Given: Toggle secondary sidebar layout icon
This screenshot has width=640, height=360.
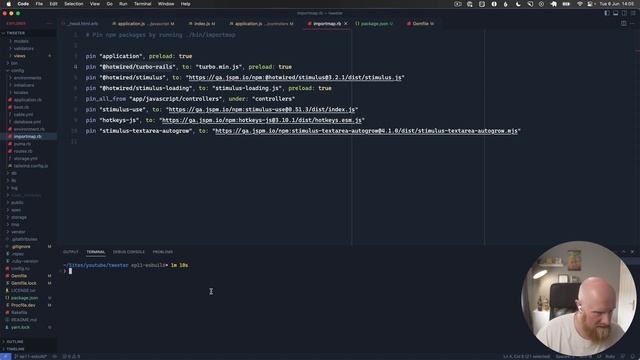Looking at the screenshot, I should [624, 13].
